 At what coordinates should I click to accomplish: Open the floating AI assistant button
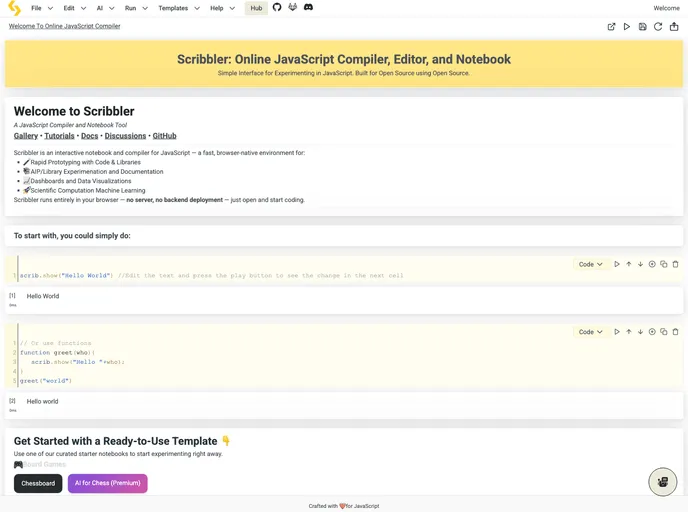(663, 482)
